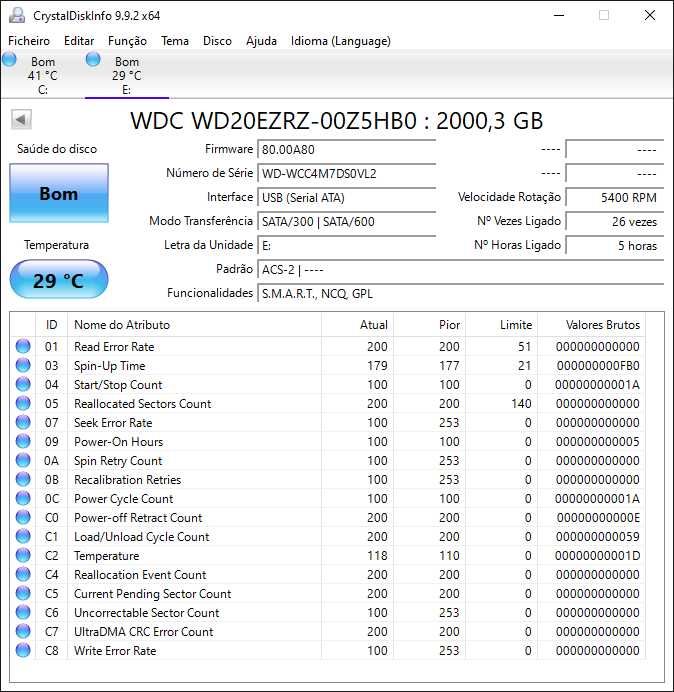The image size is (674, 692).
Task: Click the Nome do Atributo column header
Action: pyautogui.click(x=194, y=325)
